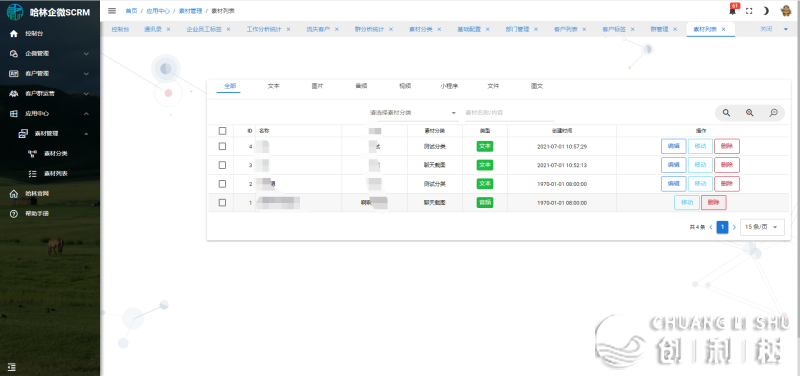Switch to the 视频 filter tab
This screenshot has width=800, height=376.
pyautogui.click(x=405, y=86)
